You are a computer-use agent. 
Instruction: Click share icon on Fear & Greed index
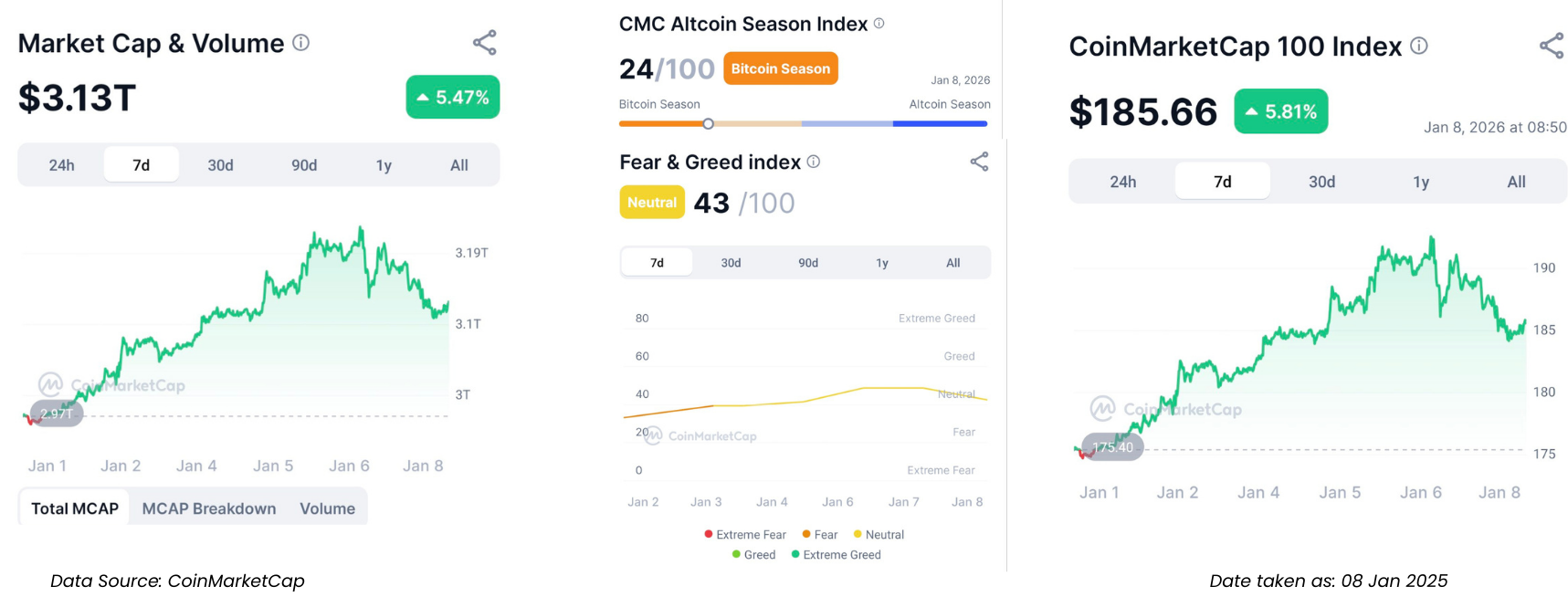point(979,162)
